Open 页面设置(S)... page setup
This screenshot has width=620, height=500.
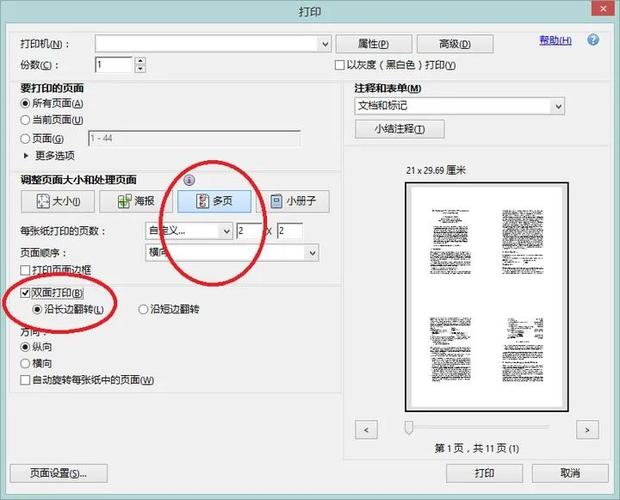59,473
